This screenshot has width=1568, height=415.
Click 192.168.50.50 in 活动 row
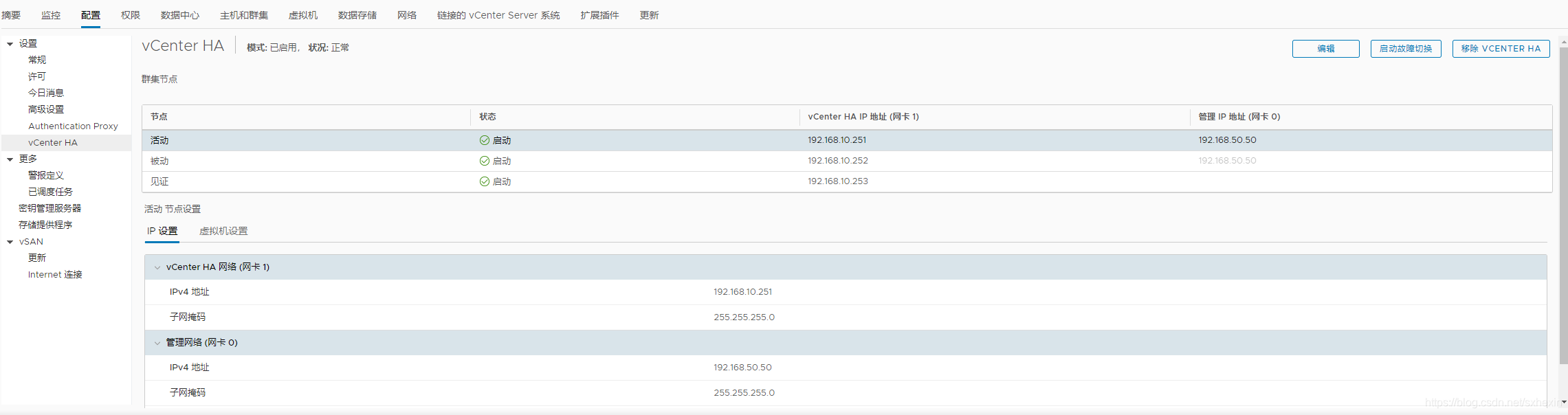pos(1227,140)
